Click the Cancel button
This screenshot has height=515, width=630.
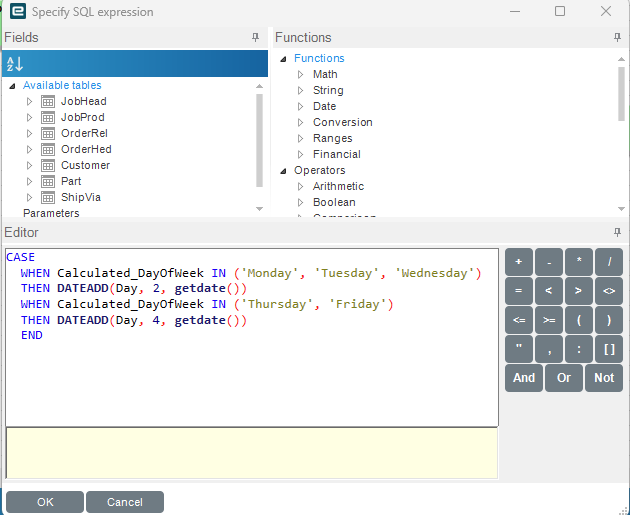click(124, 502)
